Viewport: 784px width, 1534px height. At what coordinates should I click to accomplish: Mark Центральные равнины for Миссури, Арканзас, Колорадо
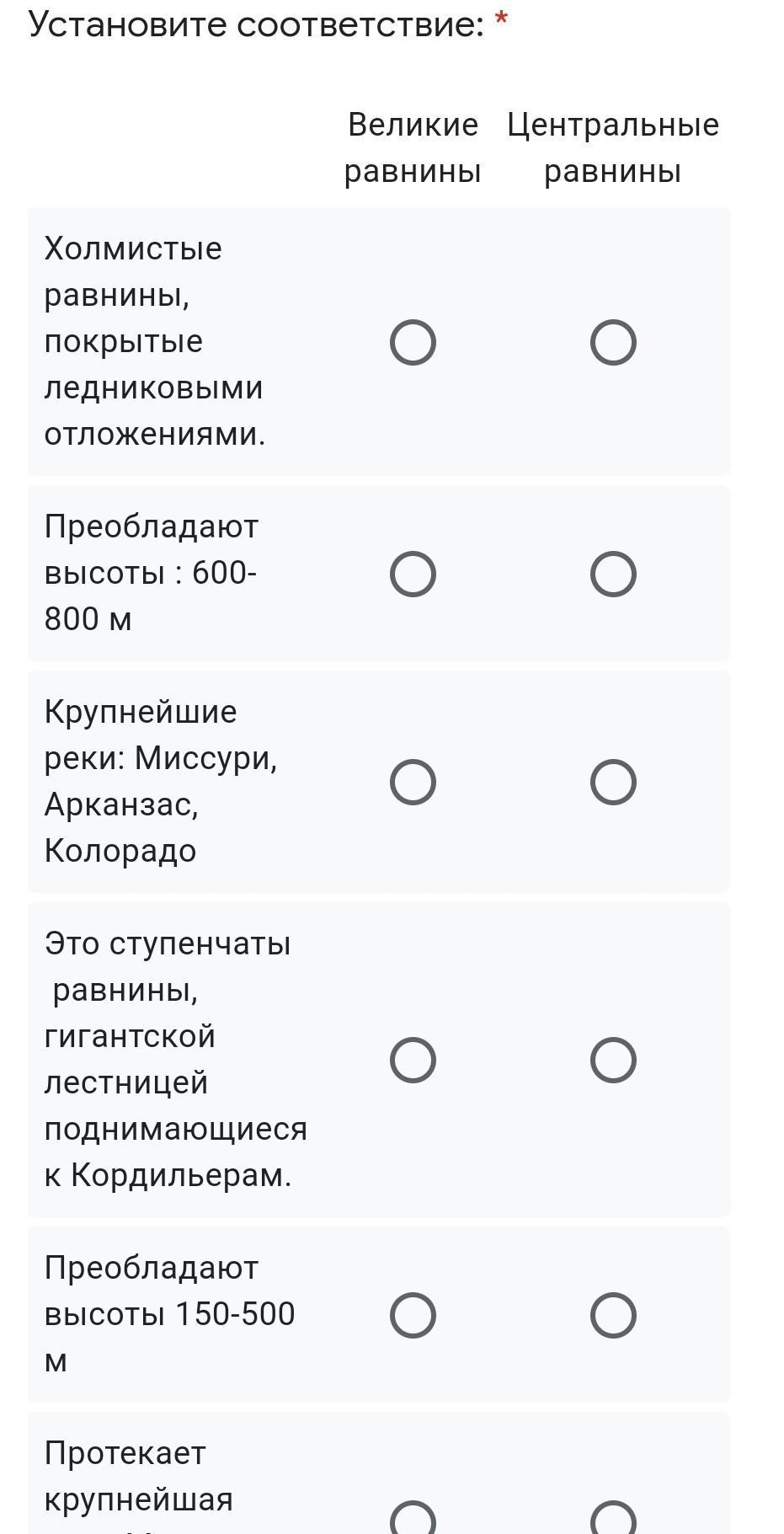[613, 783]
